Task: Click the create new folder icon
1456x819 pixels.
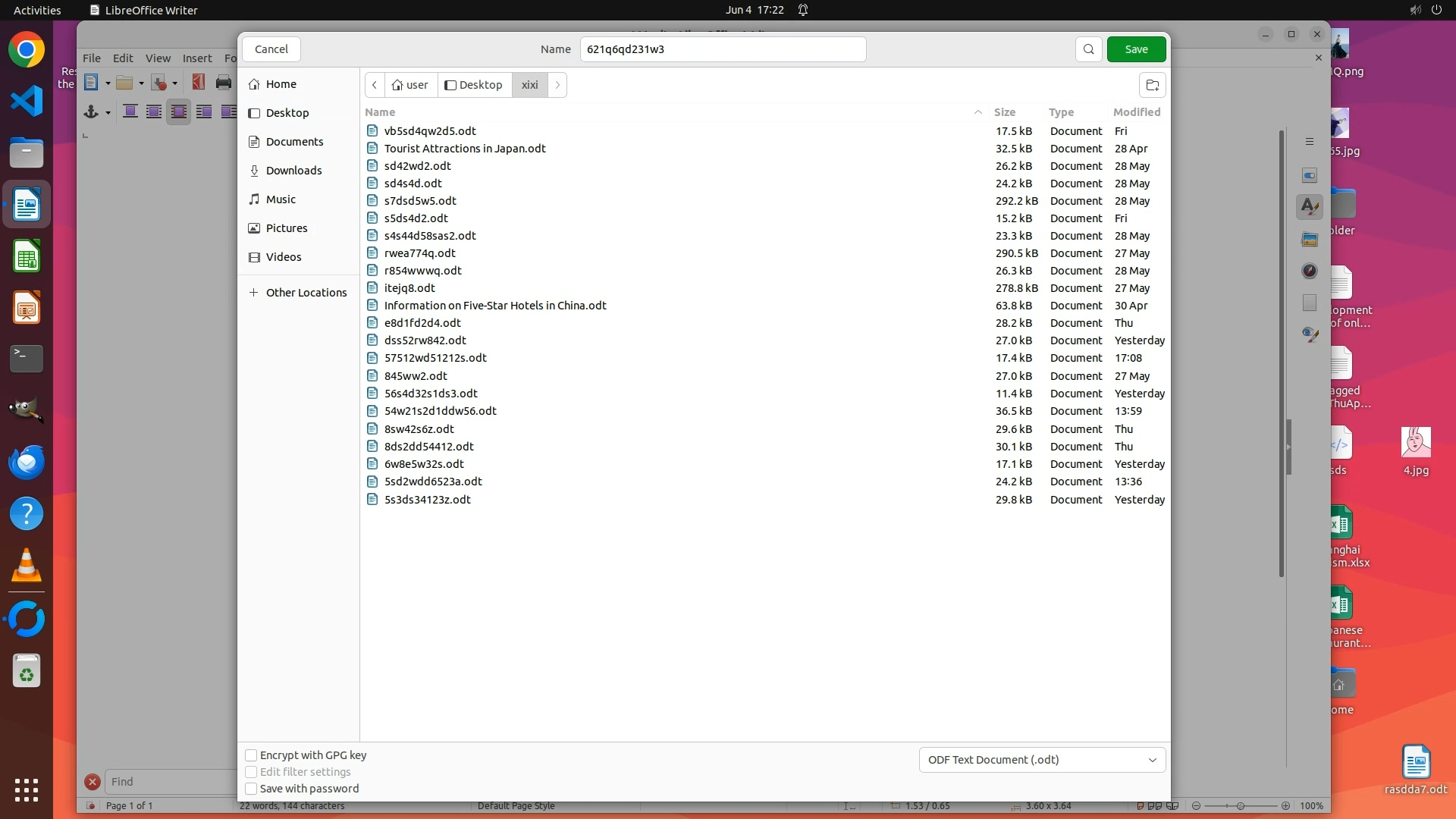Action: tap(1152, 85)
